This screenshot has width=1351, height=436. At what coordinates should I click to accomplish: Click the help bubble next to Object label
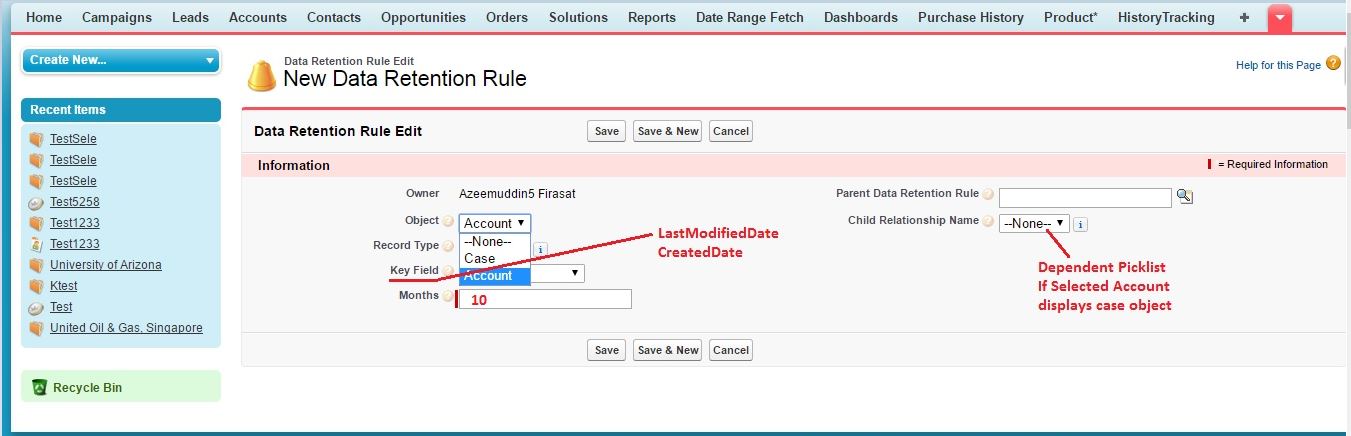point(448,221)
